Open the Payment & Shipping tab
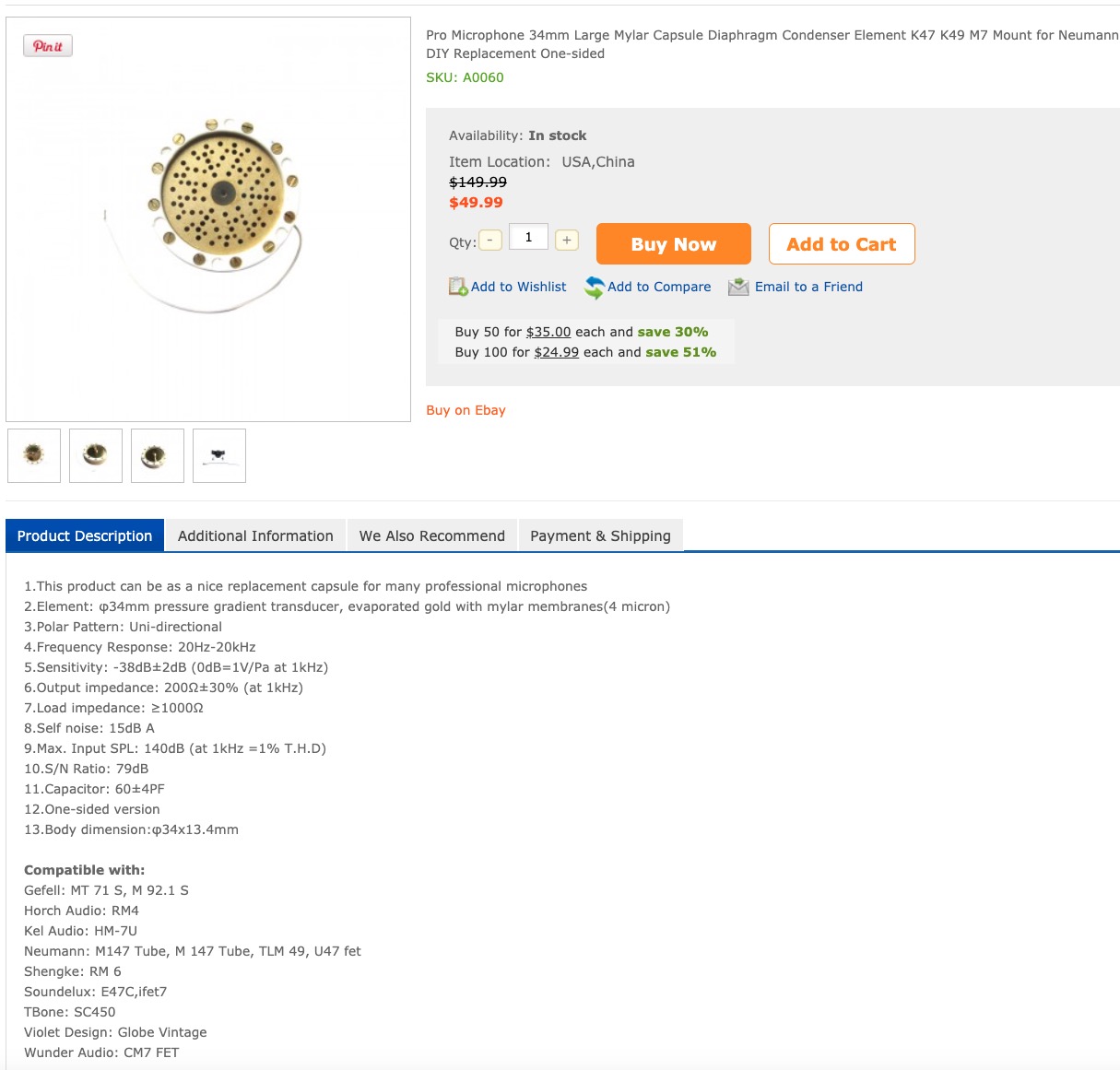1120x1070 pixels. [600, 535]
